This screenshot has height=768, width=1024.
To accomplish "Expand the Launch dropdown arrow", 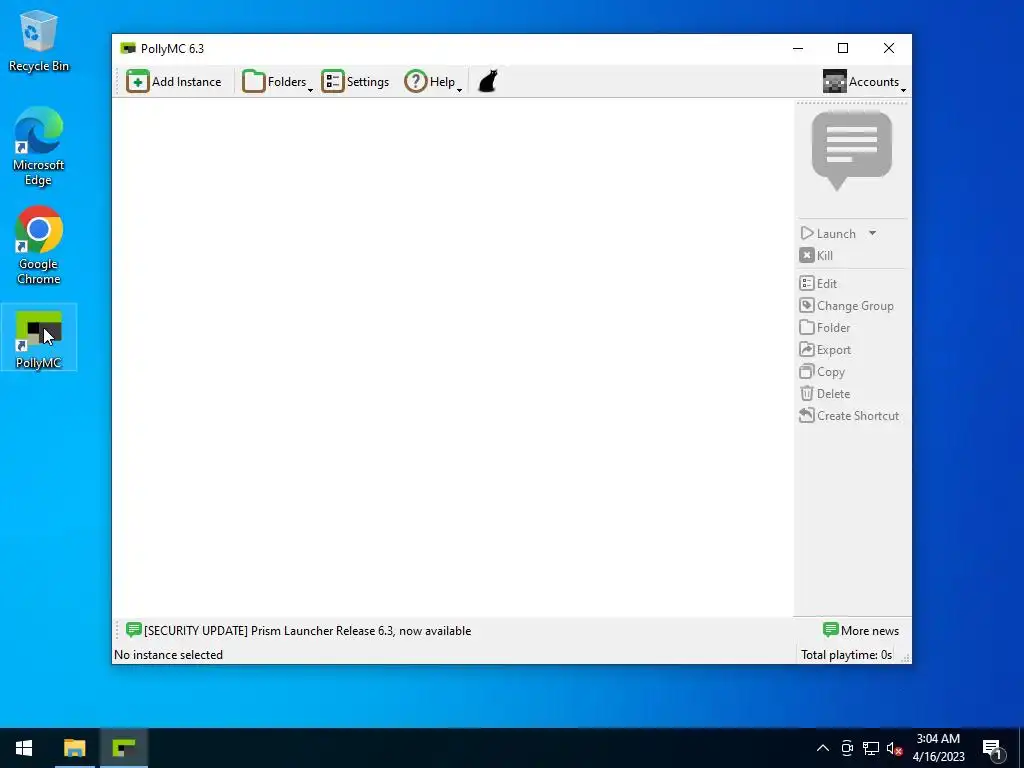I will [872, 234].
